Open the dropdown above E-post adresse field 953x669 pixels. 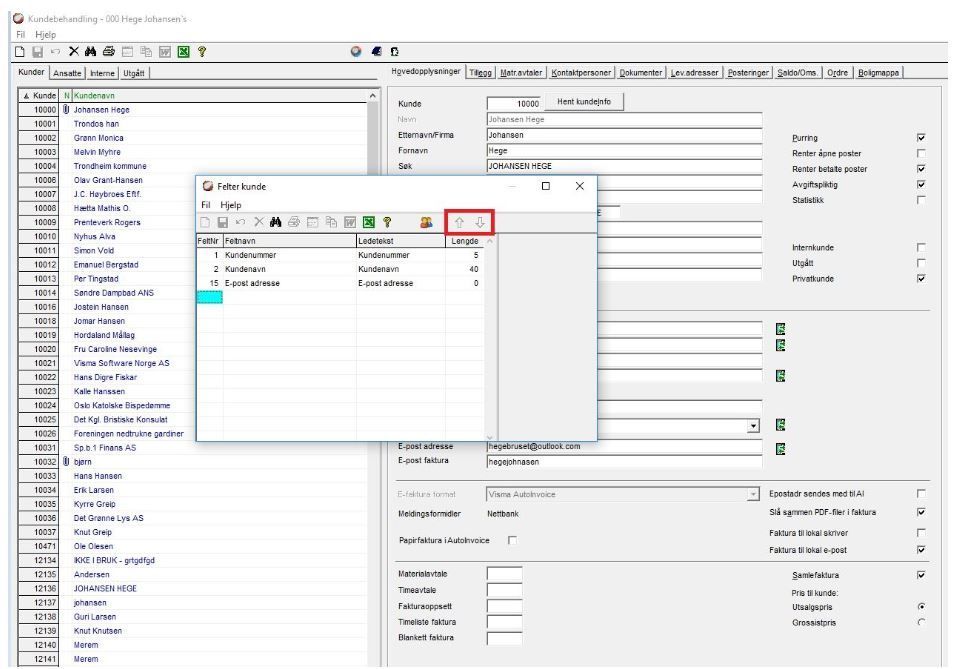pos(753,425)
